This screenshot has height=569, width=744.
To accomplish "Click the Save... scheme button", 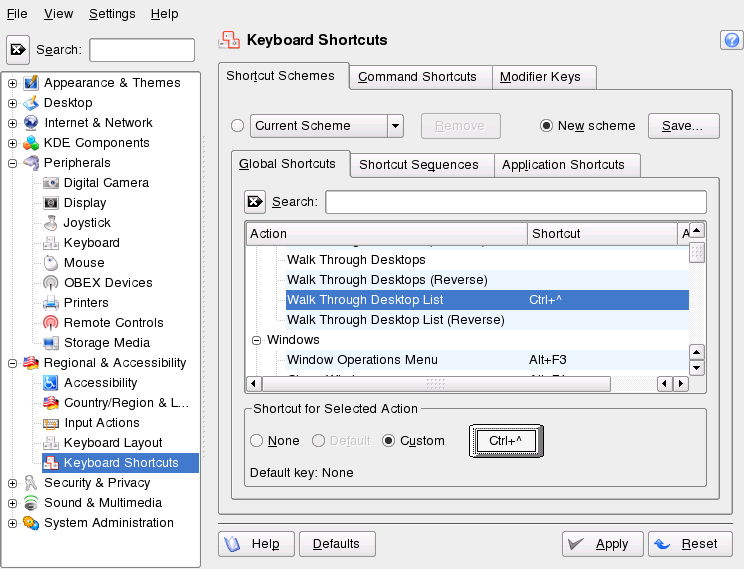I will coord(683,126).
